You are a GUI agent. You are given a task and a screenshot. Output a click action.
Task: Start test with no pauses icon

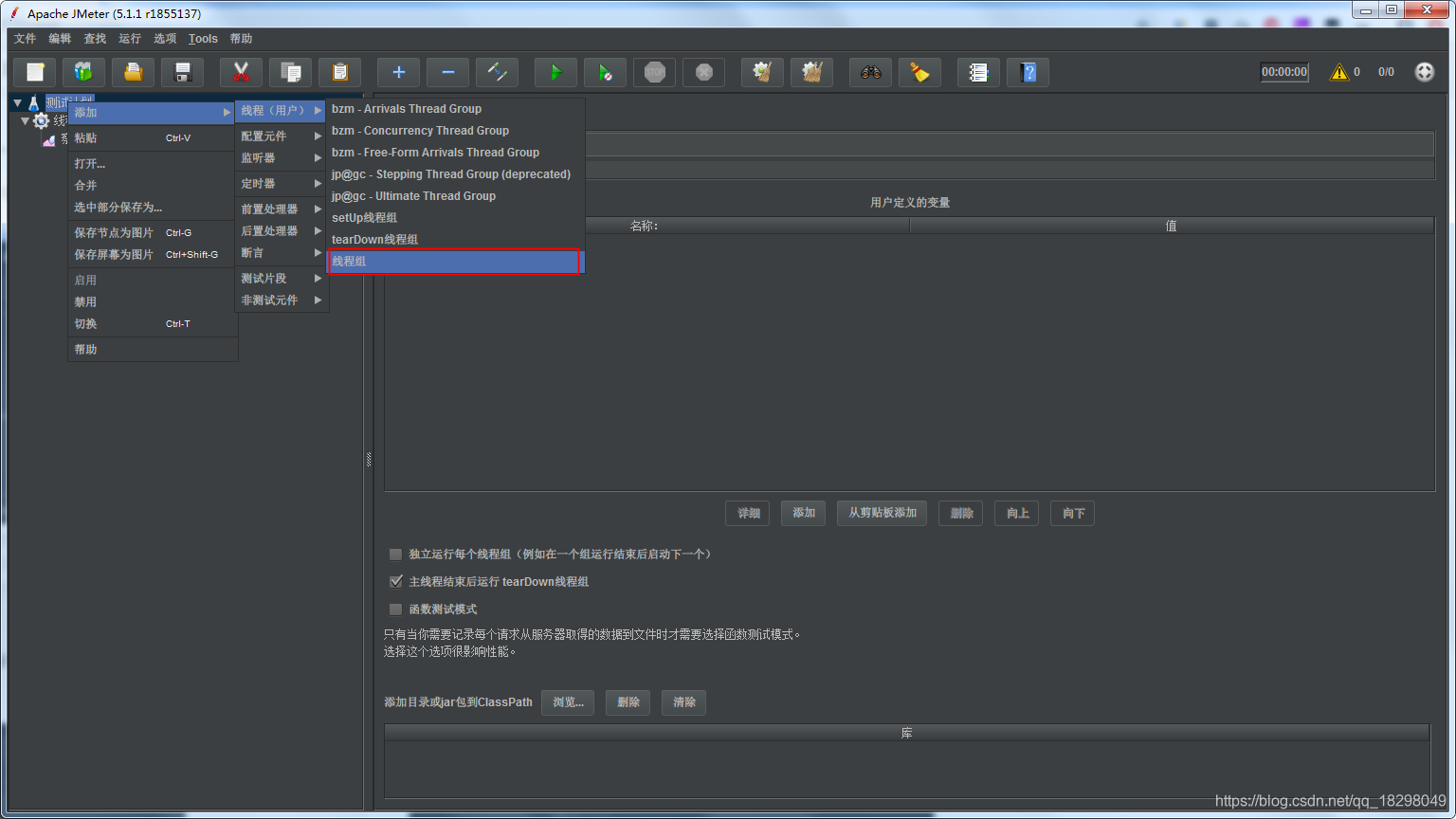[606, 72]
